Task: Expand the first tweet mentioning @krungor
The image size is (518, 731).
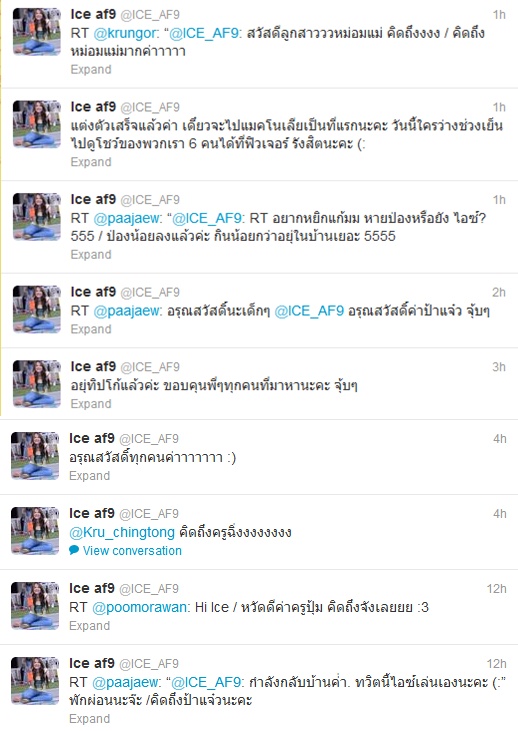Action: [91, 69]
